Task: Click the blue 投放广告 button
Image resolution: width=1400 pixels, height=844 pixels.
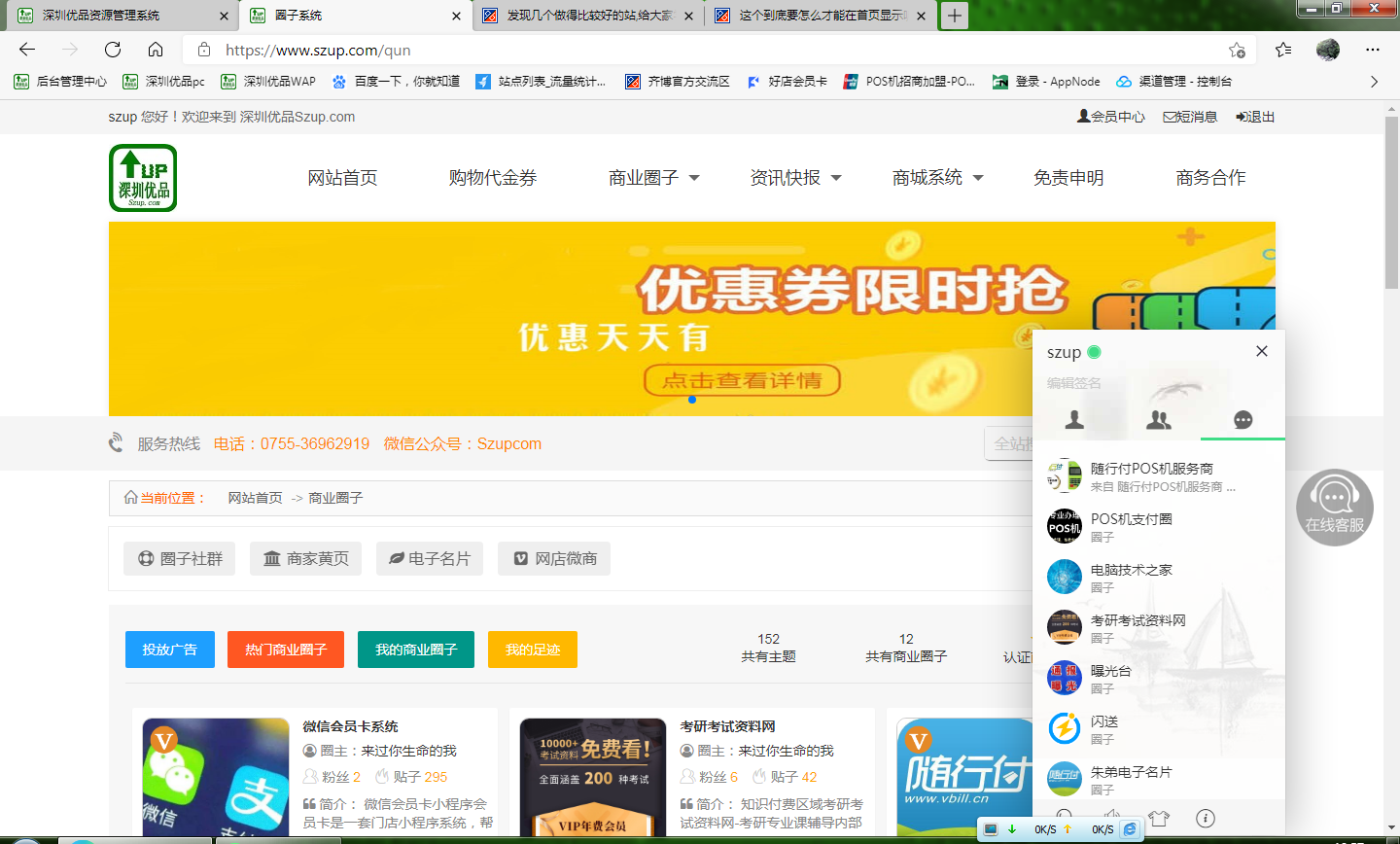Action: click(170, 650)
